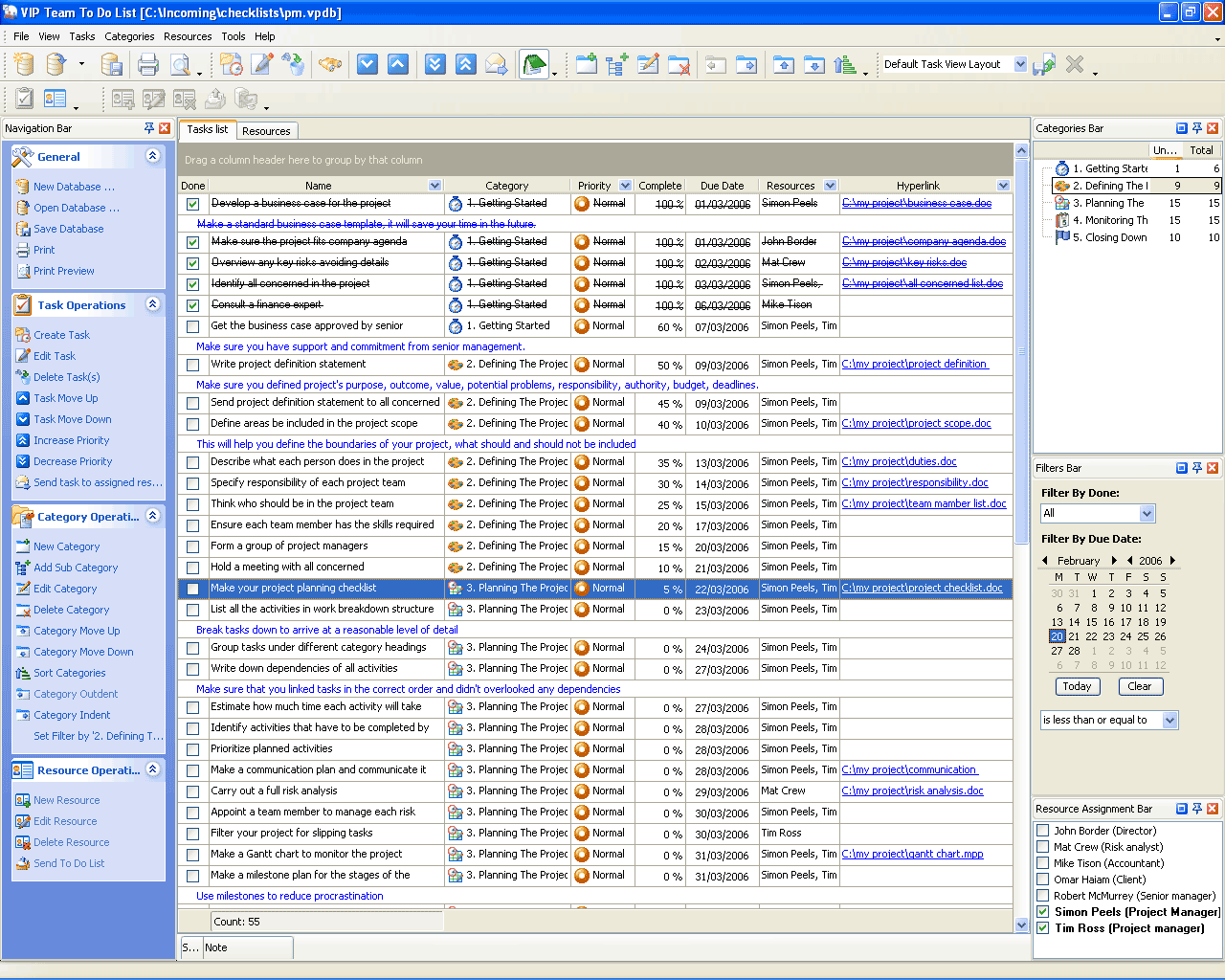Click the Today button under the calendar
The width and height of the screenshot is (1225, 980).
point(1077,686)
